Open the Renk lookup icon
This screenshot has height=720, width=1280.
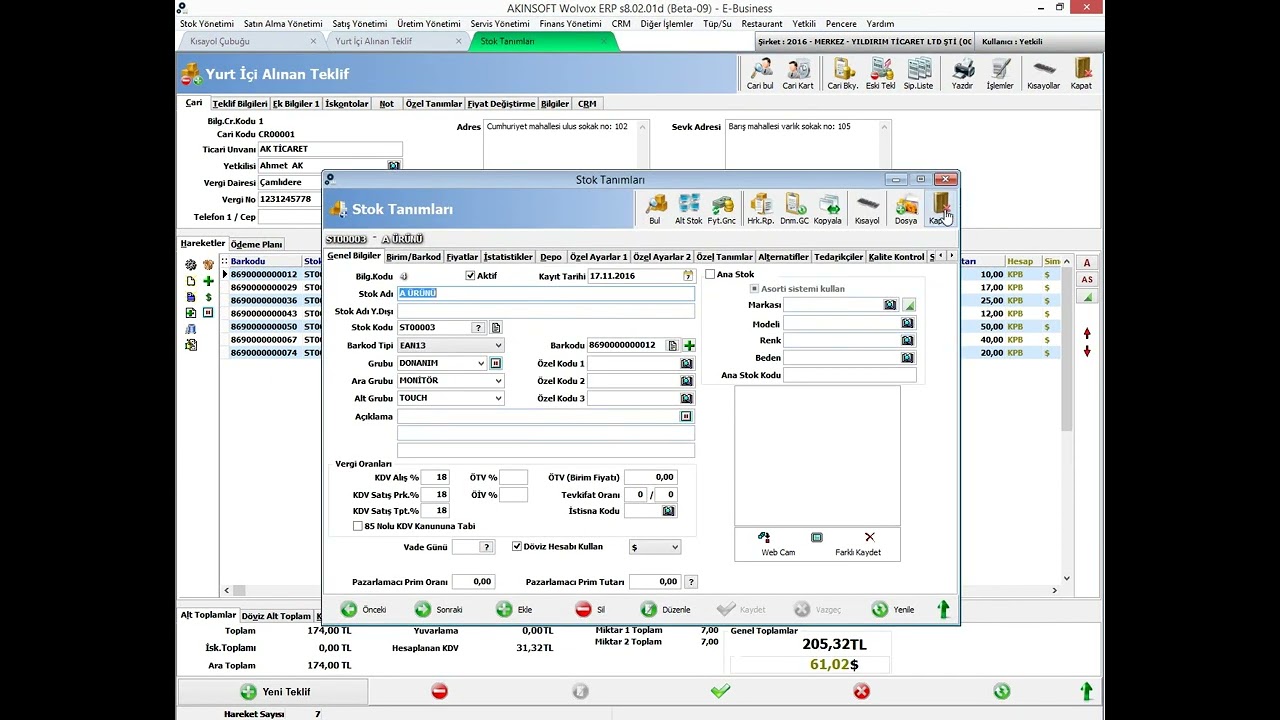[907, 340]
